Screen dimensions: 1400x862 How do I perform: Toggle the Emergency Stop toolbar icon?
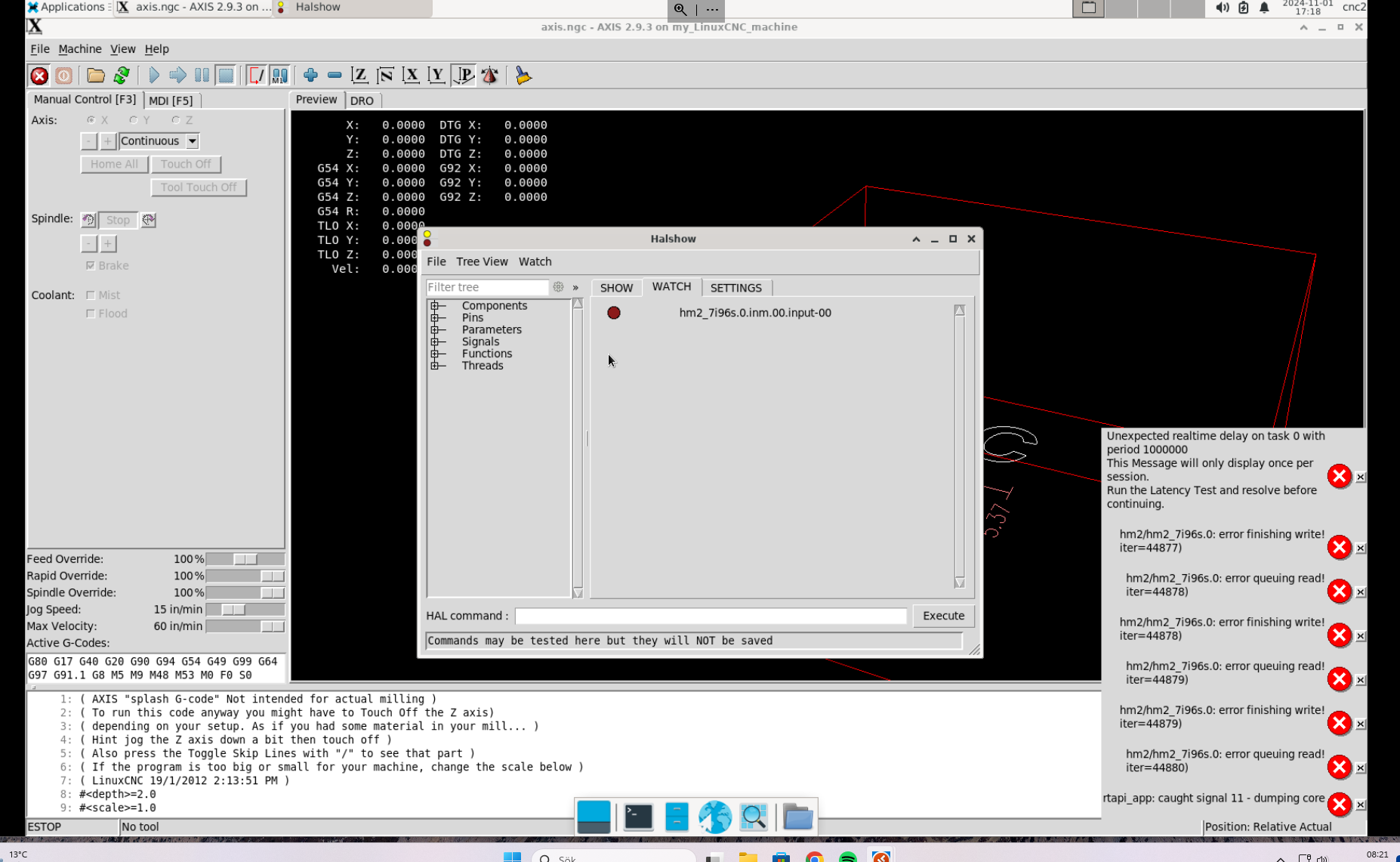[39, 76]
